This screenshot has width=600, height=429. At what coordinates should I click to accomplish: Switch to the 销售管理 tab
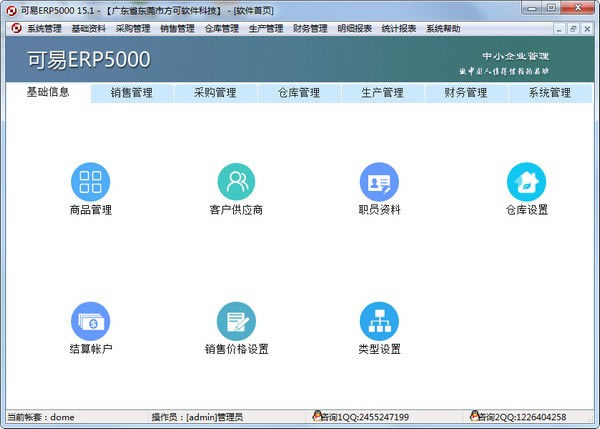(x=132, y=93)
